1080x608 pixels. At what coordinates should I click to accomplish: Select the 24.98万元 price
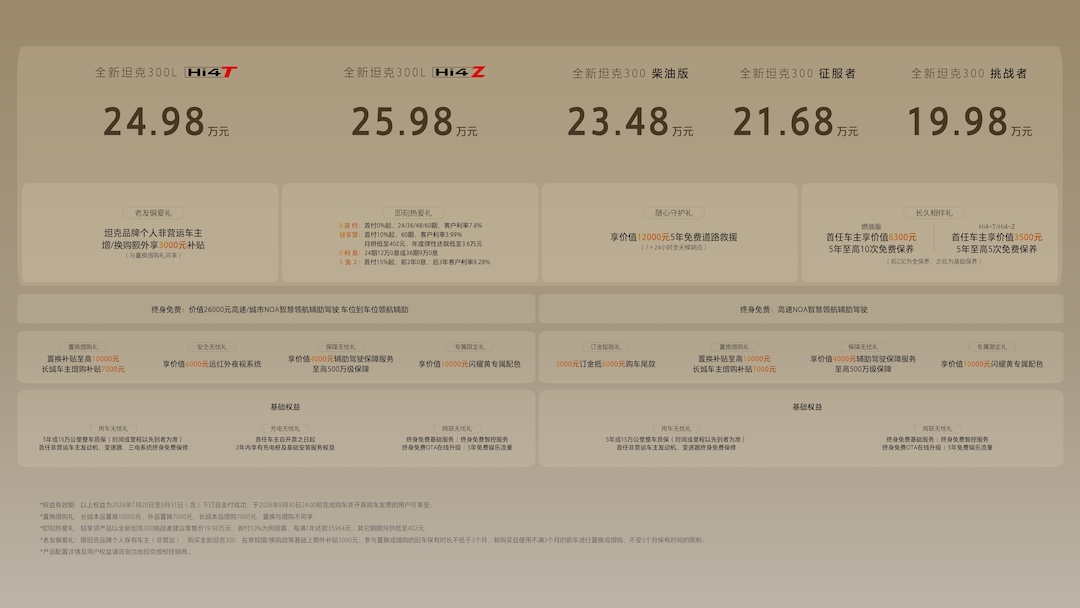(x=166, y=122)
